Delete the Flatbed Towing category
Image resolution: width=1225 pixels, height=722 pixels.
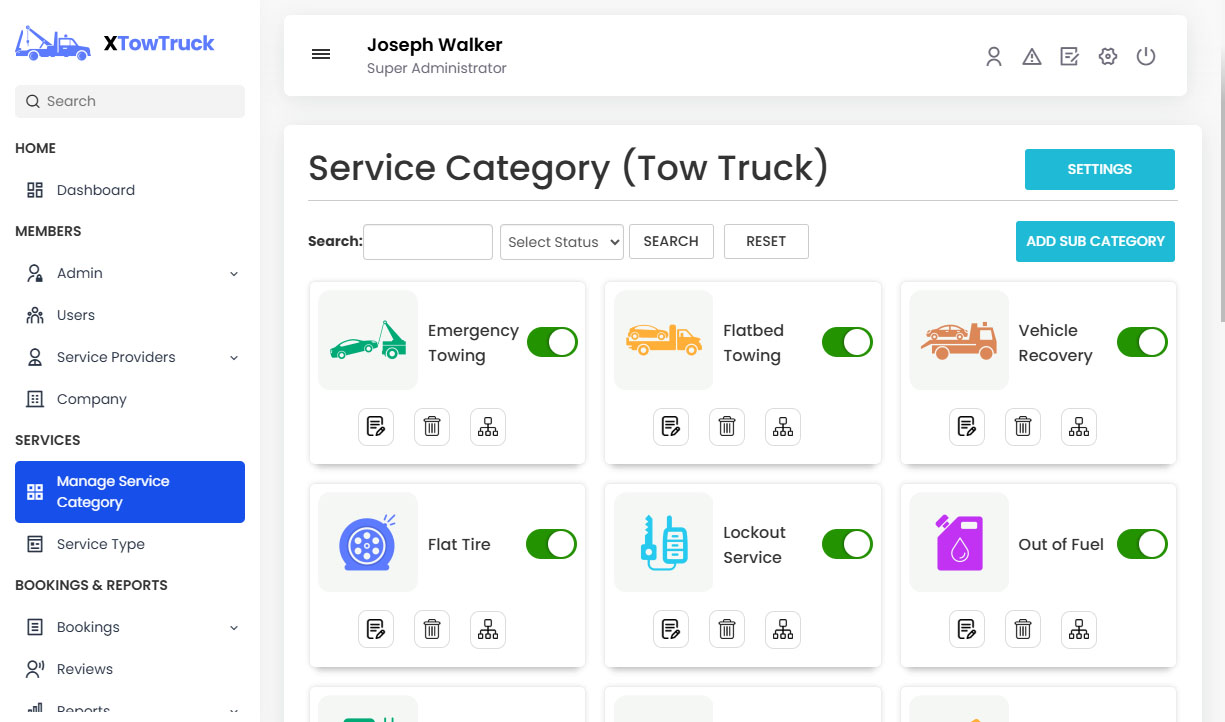[x=727, y=427]
